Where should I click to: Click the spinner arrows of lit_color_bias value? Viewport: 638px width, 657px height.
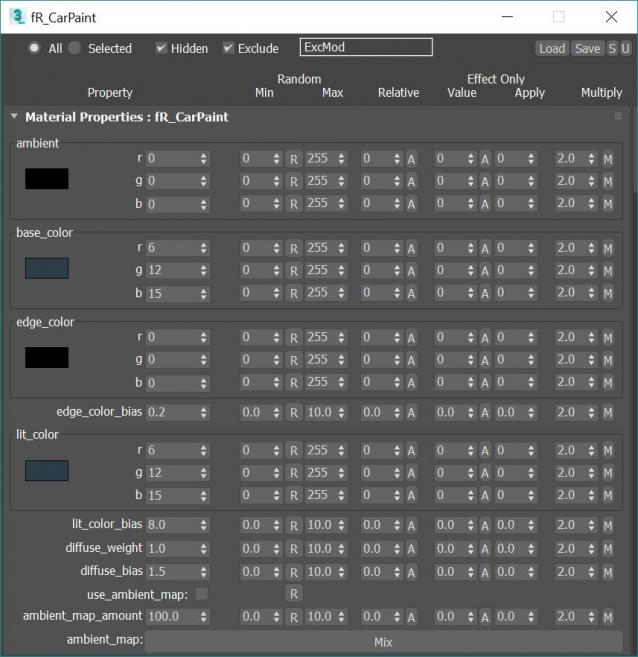pos(204,525)
